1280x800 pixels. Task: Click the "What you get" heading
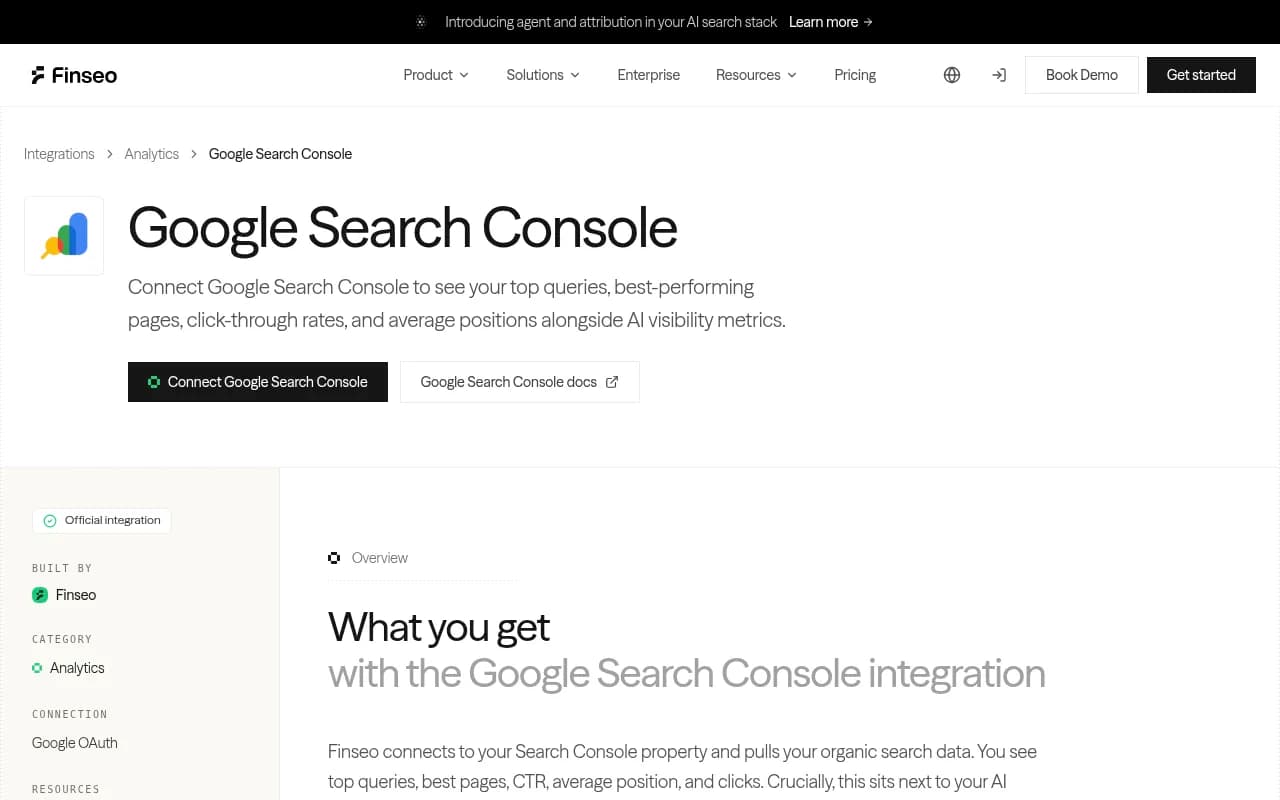[439, 628]
